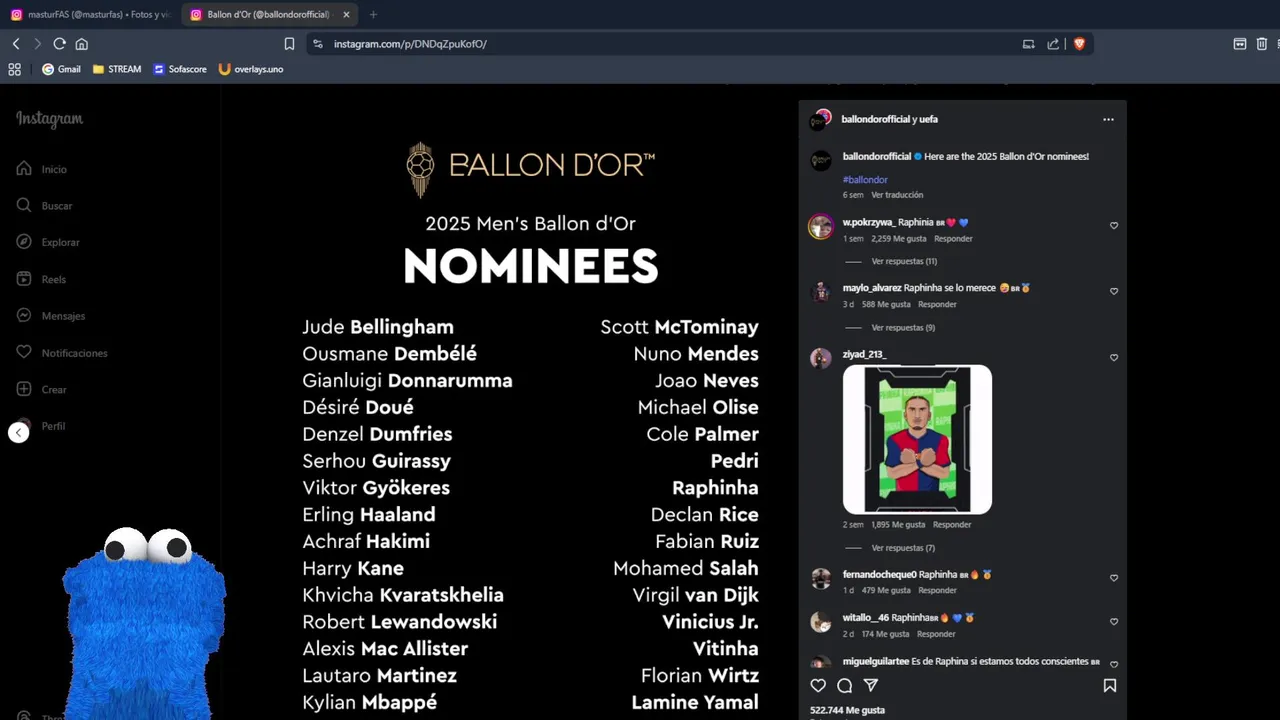Open the #ballondor hashtag link
1280x720 pixels.
[865, 180]
